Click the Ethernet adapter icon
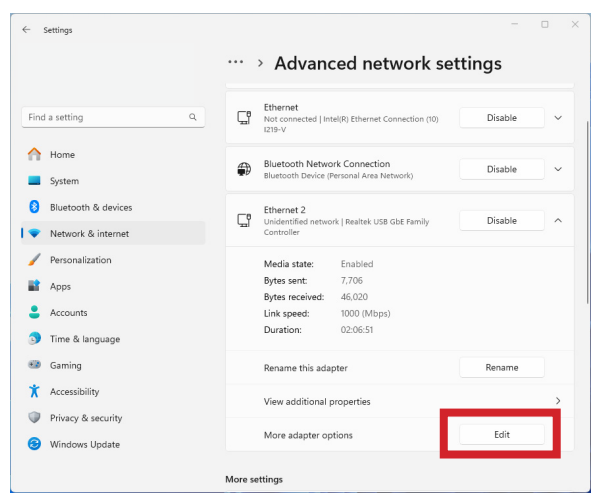The image size is (606, 504). (x=244, y=117)
